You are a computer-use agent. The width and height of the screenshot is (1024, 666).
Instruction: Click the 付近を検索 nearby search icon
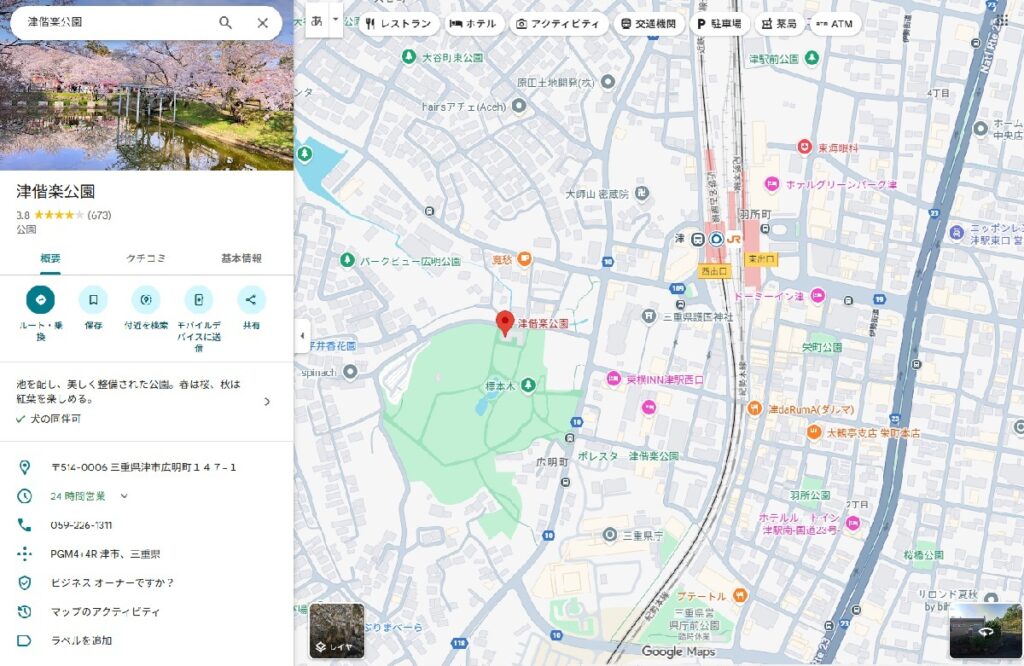[146, 299]
